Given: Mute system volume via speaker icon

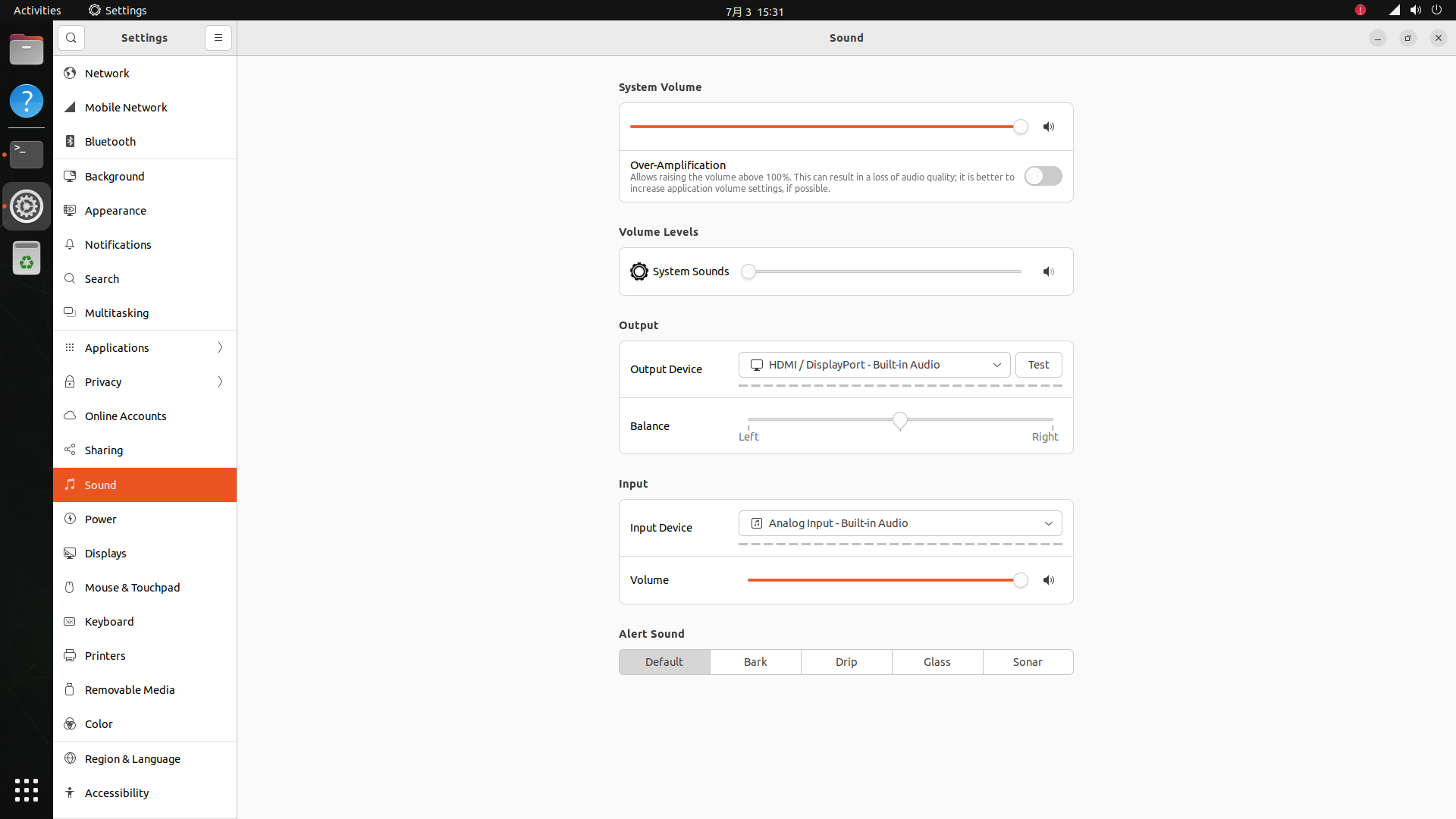Looking at the screenshot, I should (1049, 127).
